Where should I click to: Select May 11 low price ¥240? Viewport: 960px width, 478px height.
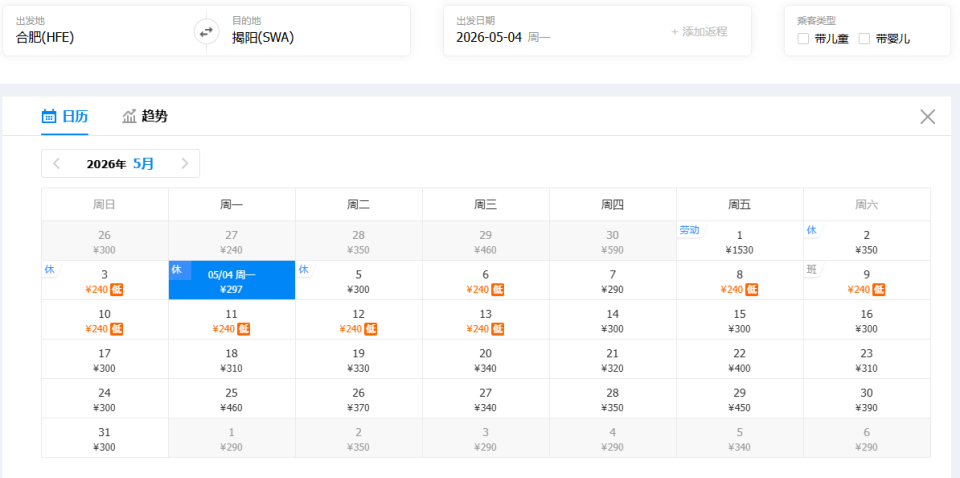231,320
